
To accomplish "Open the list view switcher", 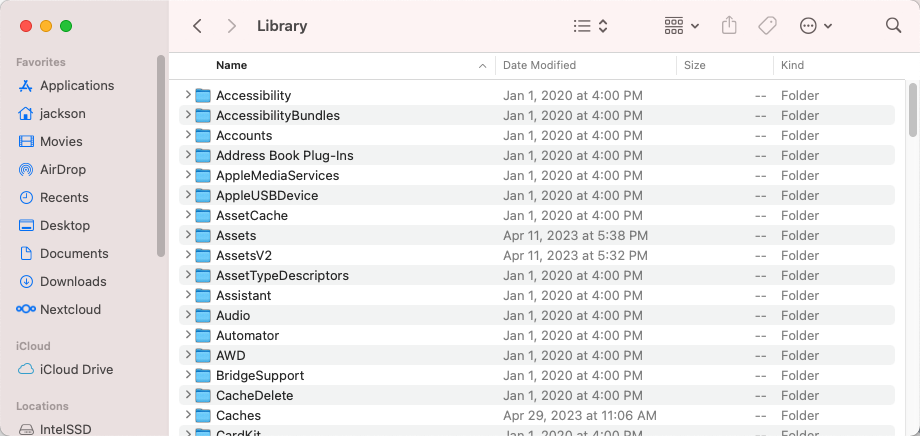I will click(591, 26).
